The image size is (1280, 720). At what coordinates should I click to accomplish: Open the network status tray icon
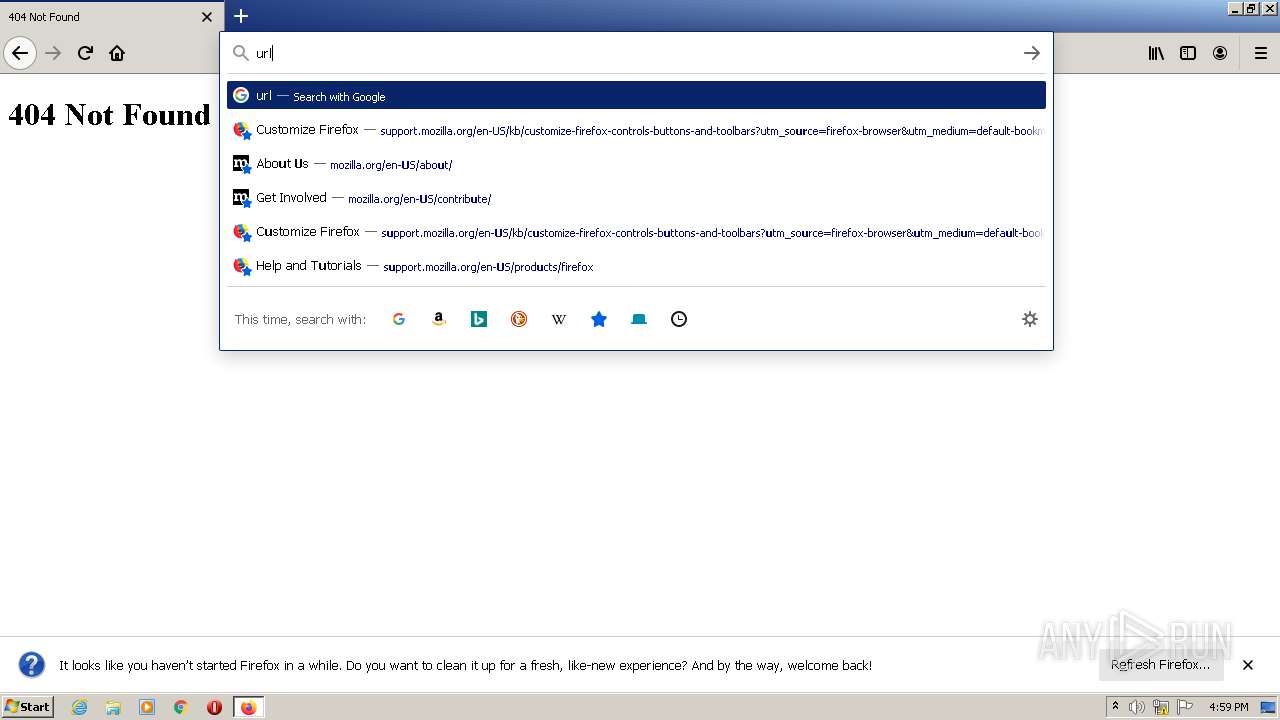point(1160,707)
